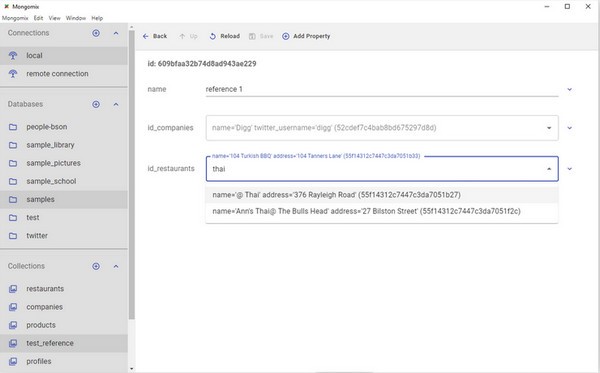Click sidebar scroll down arrow
Image resolution: width=600 pixels, height=373 pixels.
[132, 369]
